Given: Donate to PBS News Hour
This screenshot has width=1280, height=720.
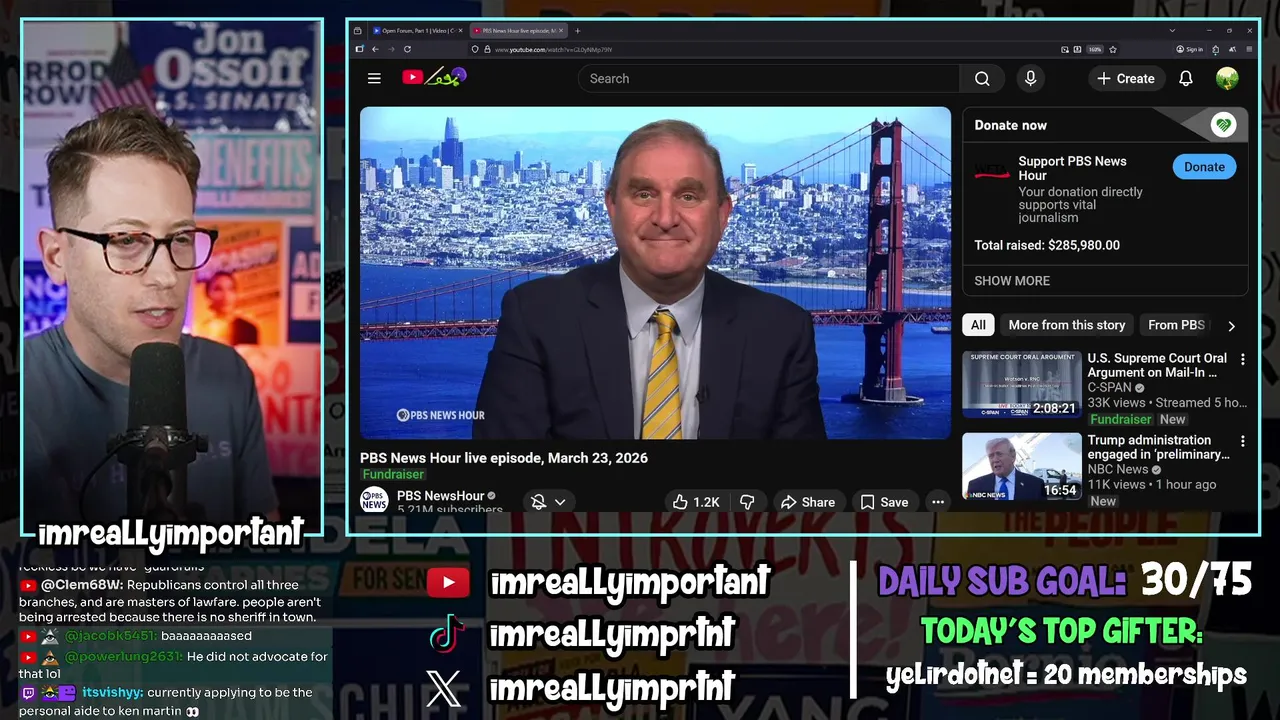Looking at the screenshot, I should click(x=1204, y=167).
